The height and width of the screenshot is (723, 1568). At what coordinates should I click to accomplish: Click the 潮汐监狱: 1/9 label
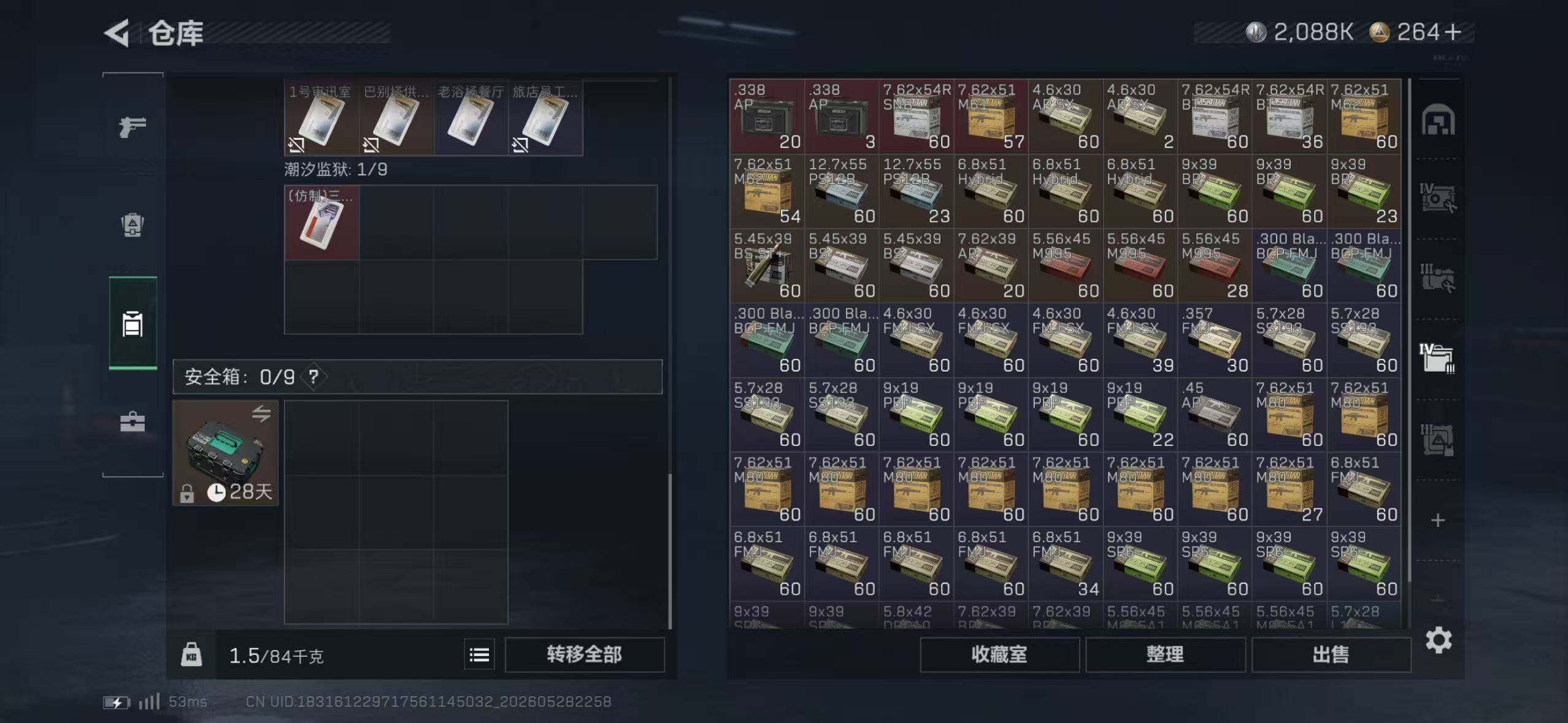pos(336,170)
